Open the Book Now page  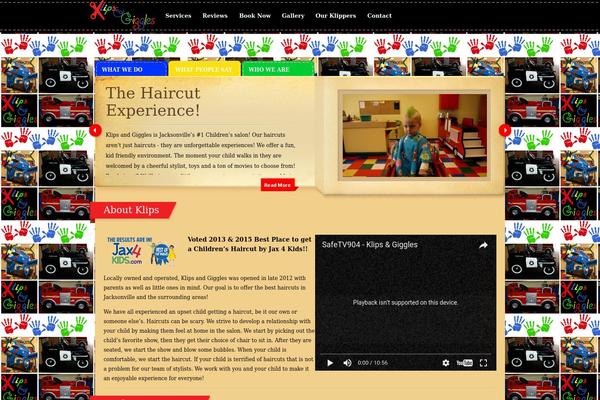(x=255, y=16)
